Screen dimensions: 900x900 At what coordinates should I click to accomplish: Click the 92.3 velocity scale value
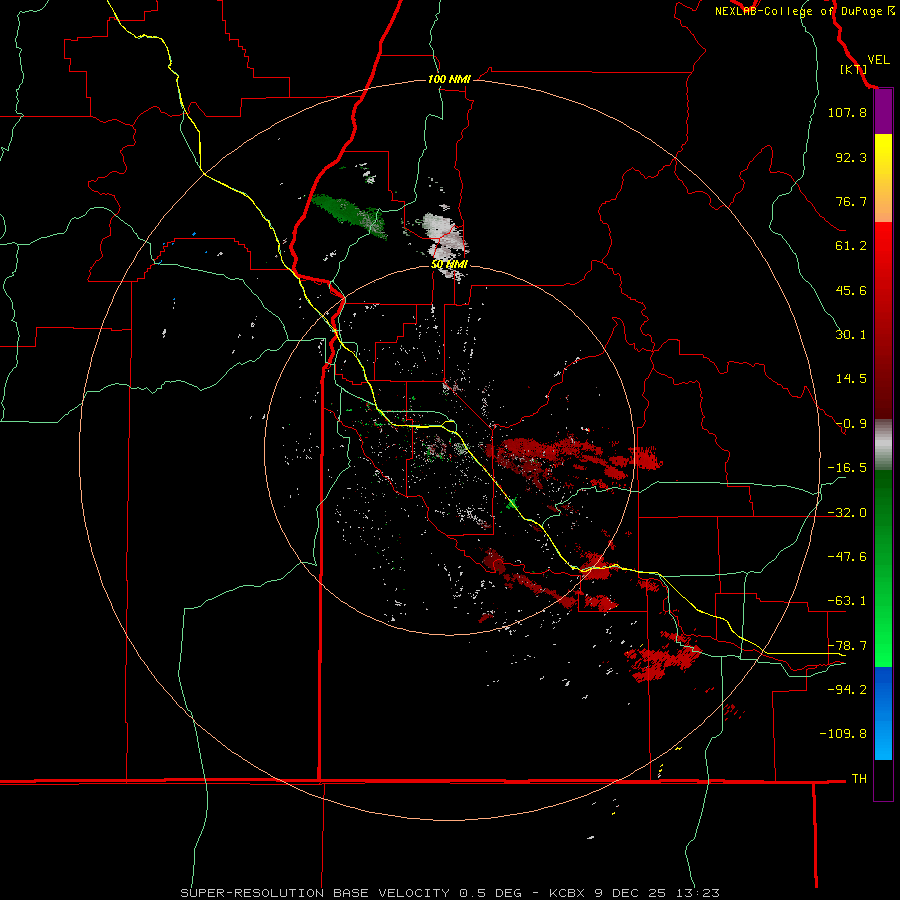tap(851, 157)
